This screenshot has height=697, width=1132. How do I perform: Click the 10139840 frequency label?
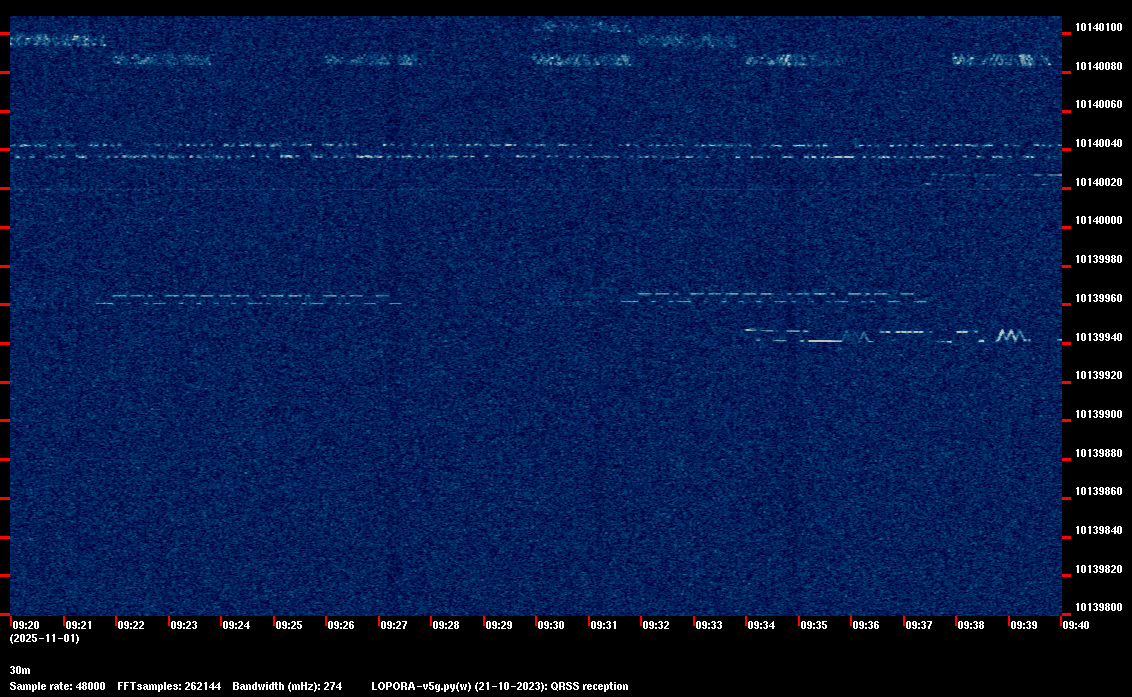[1099, 530]
